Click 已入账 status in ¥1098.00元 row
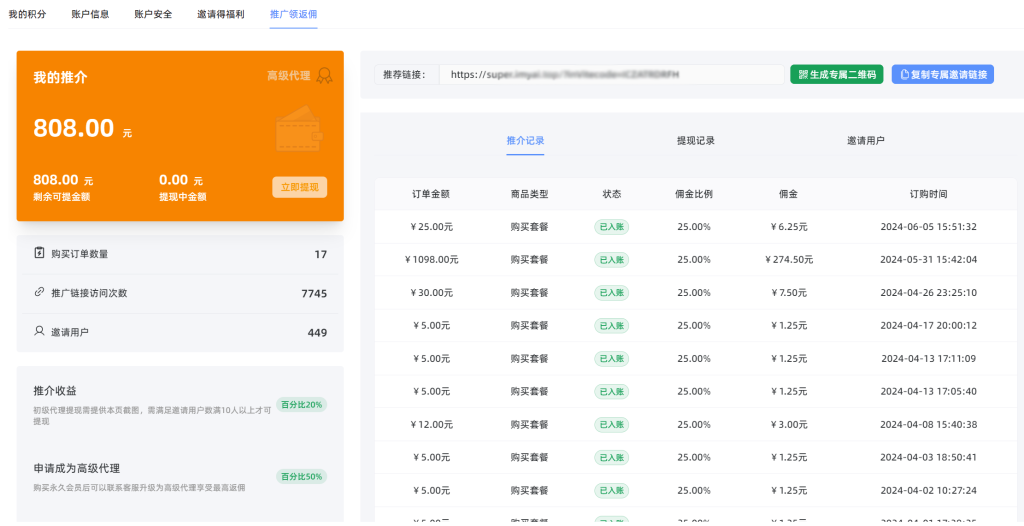 [x=611, y=259]
